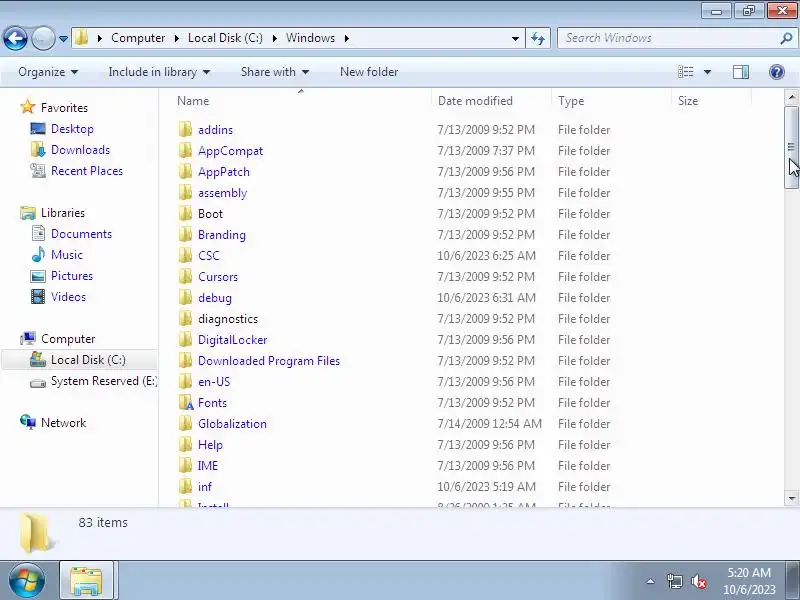Open Desktop in the navigation pane
The image size is (800, 600).
(72, 129)
